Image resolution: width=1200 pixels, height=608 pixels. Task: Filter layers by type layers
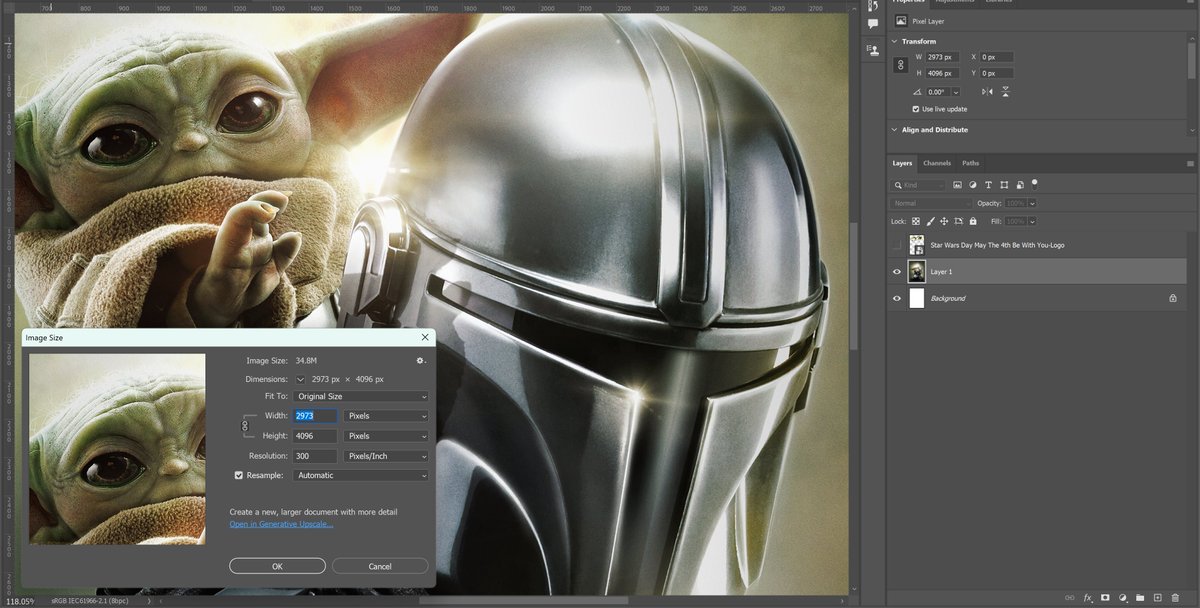click(988, 185)
